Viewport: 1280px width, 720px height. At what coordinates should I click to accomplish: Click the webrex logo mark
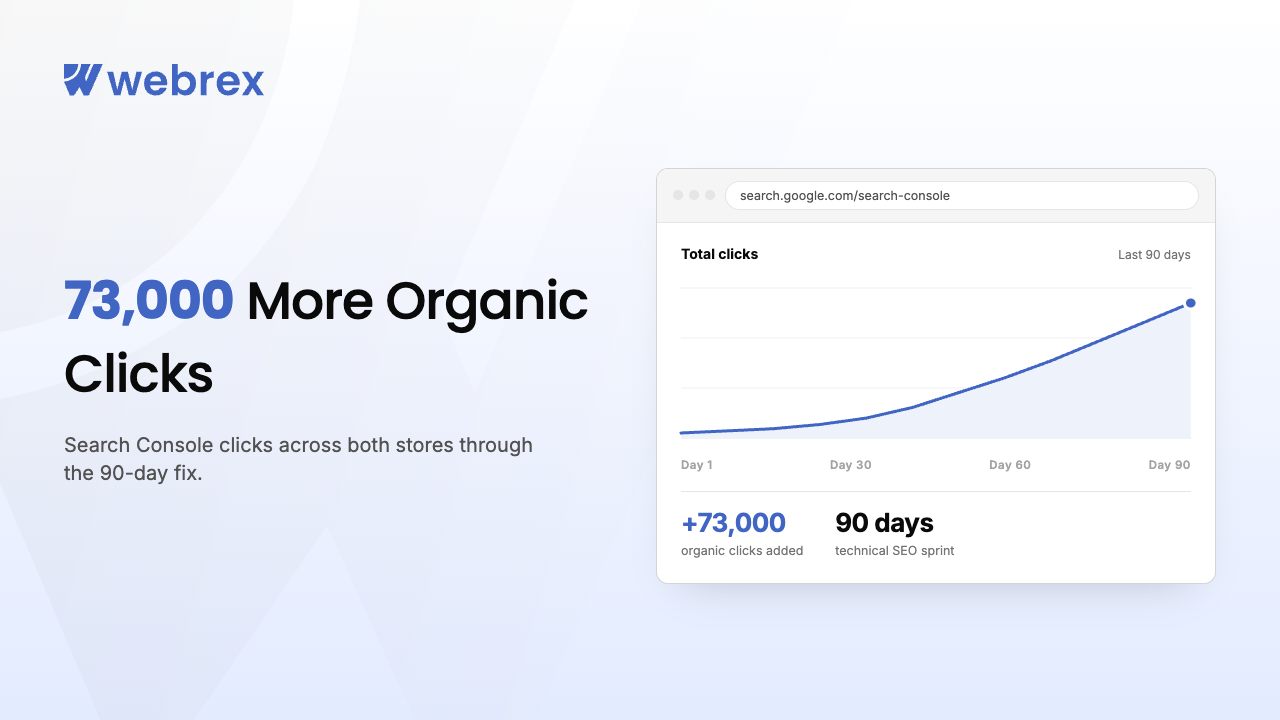[x=83, y=80]
